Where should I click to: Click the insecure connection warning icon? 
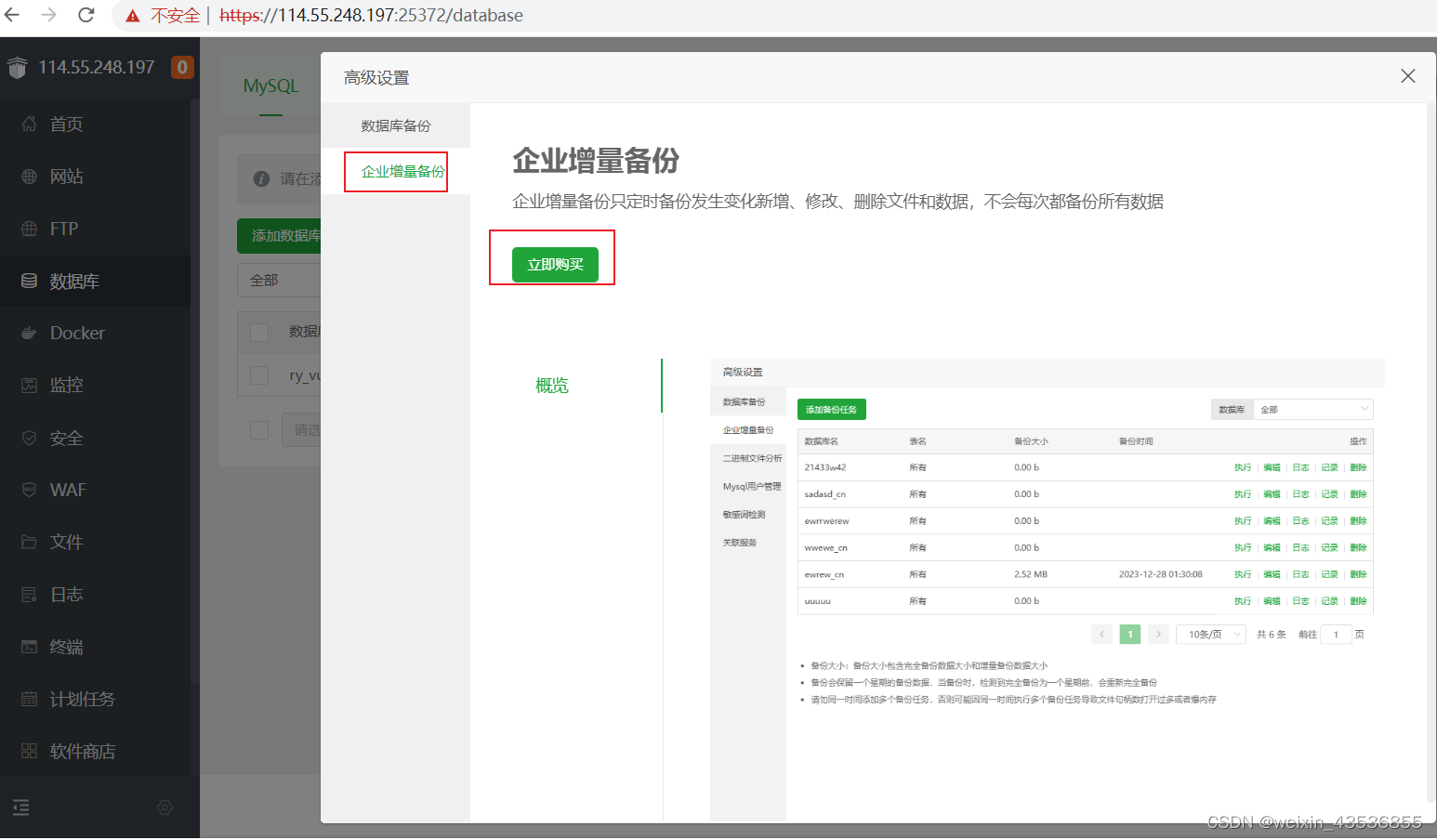133,16
